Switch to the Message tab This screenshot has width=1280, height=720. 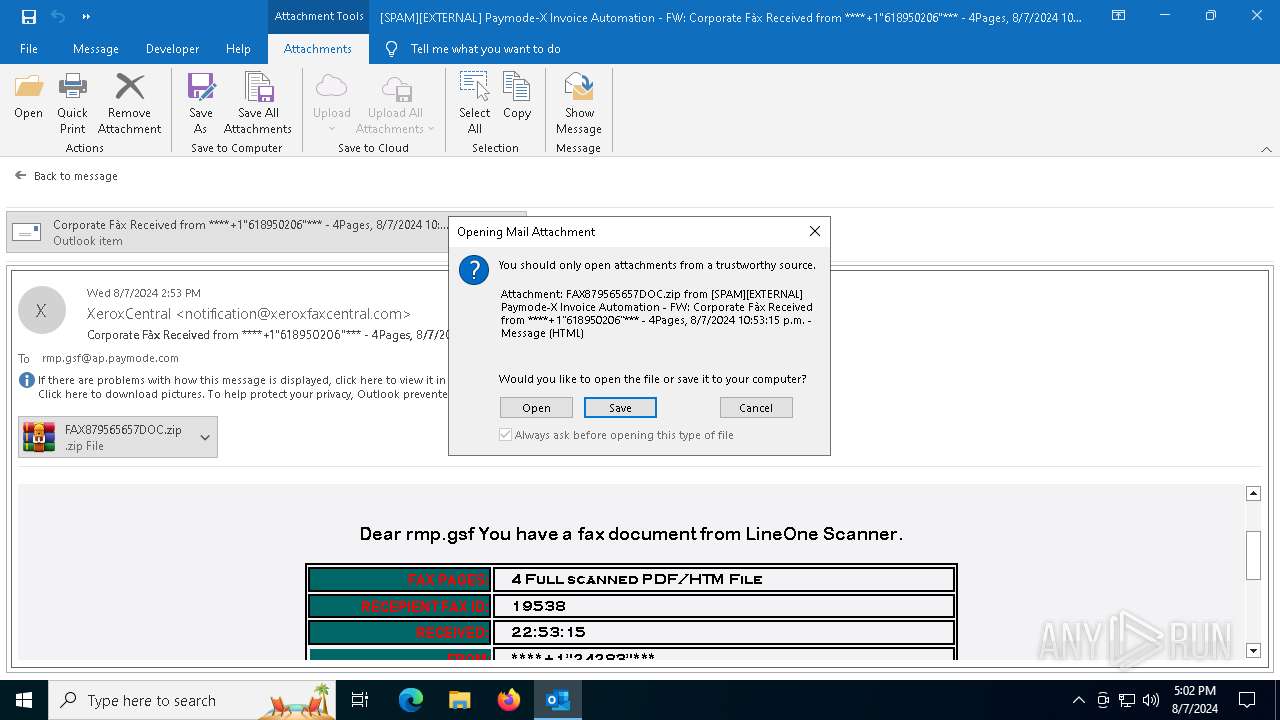[x=96, y=48]
